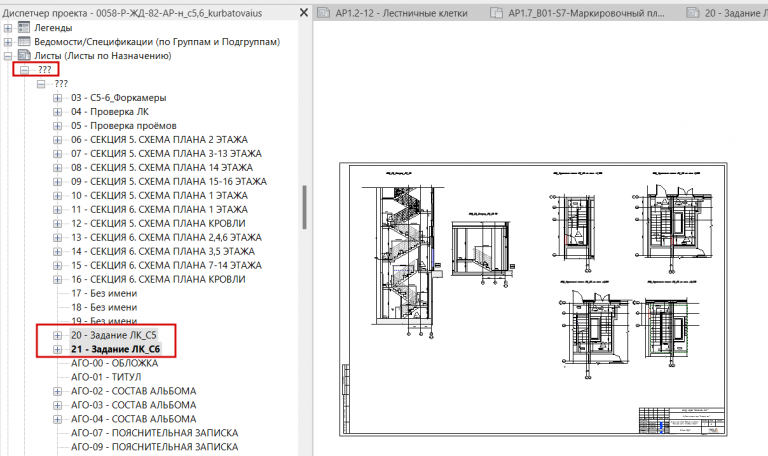Expand sheet 12 - СЕКЦИЯ 5 ПЛАНА КРОВЛИ

(x=58, y=224)
